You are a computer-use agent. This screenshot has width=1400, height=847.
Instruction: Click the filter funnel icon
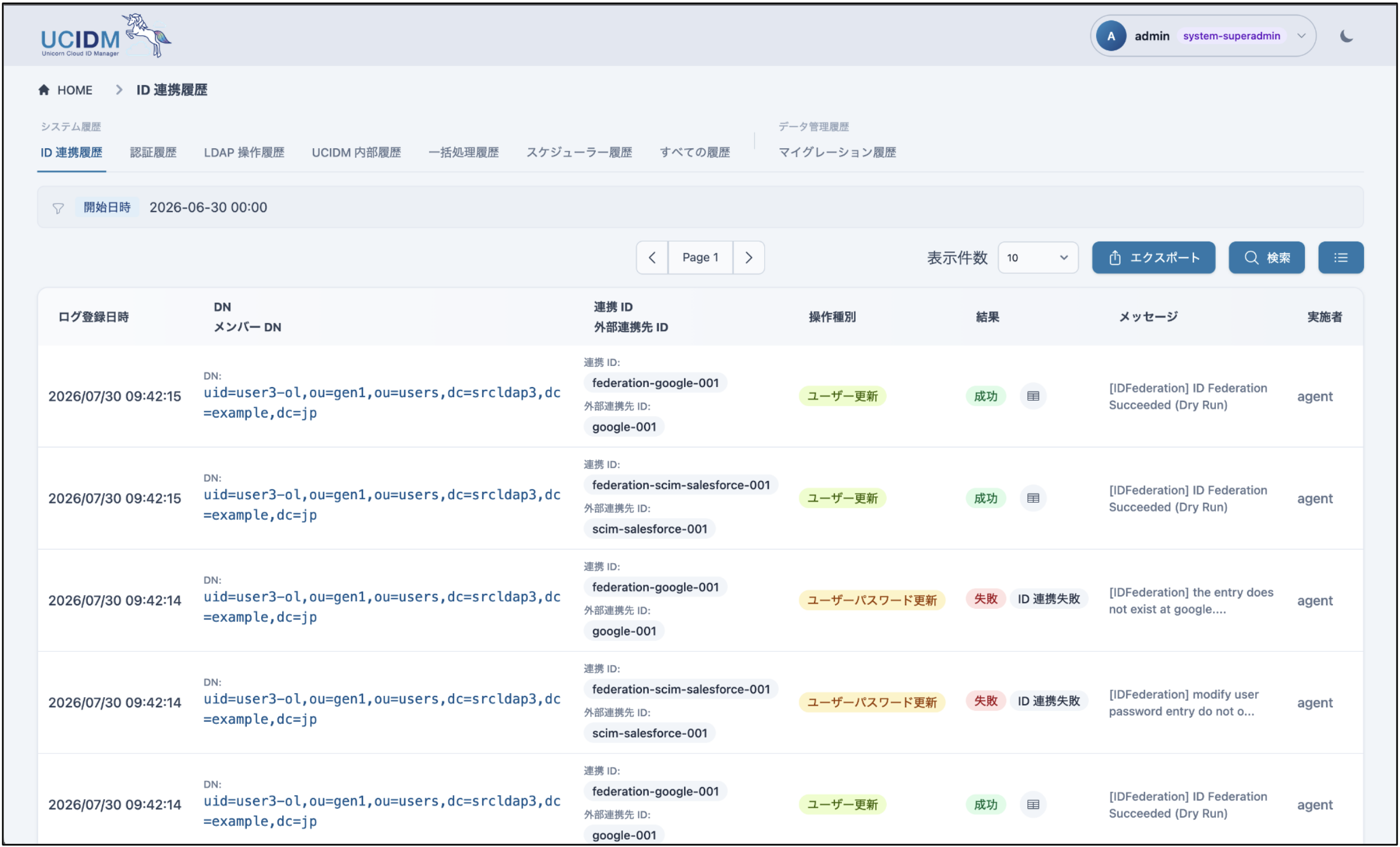(x=58, y=208)
